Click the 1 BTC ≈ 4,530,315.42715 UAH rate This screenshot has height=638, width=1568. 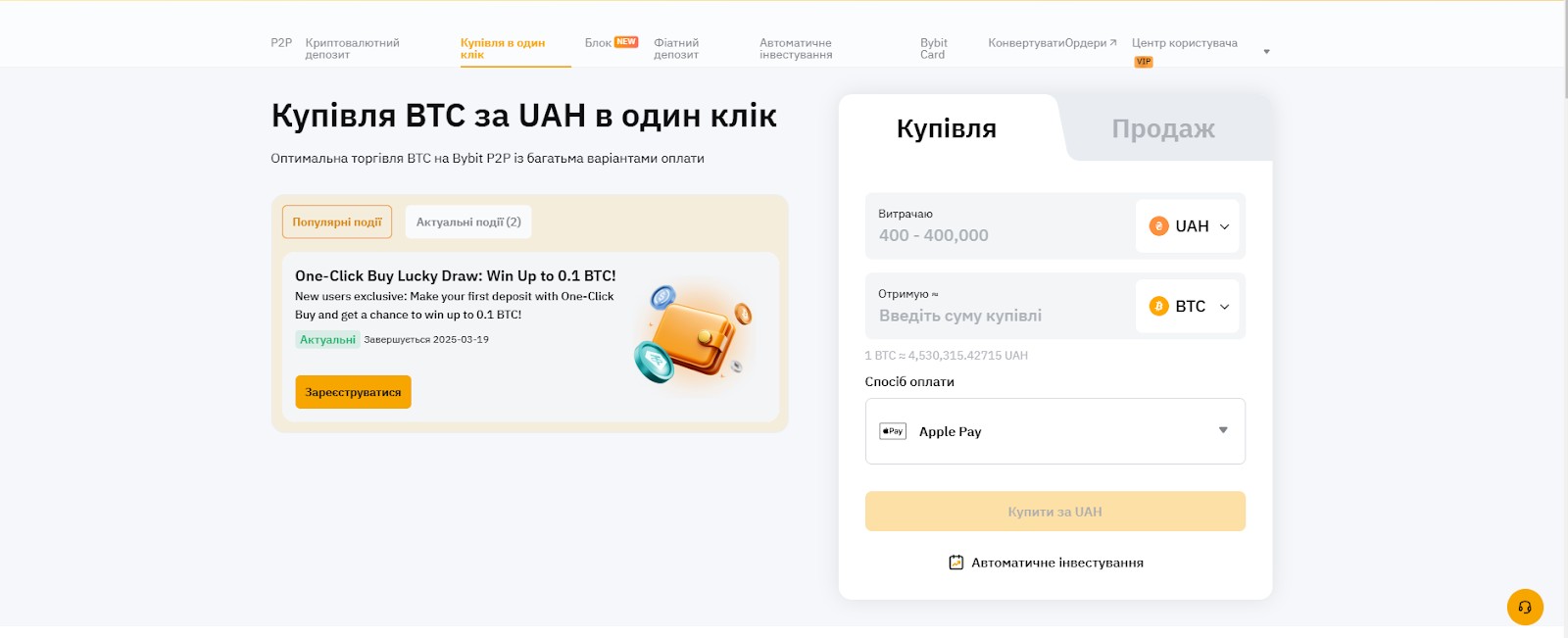pos(947,356)
